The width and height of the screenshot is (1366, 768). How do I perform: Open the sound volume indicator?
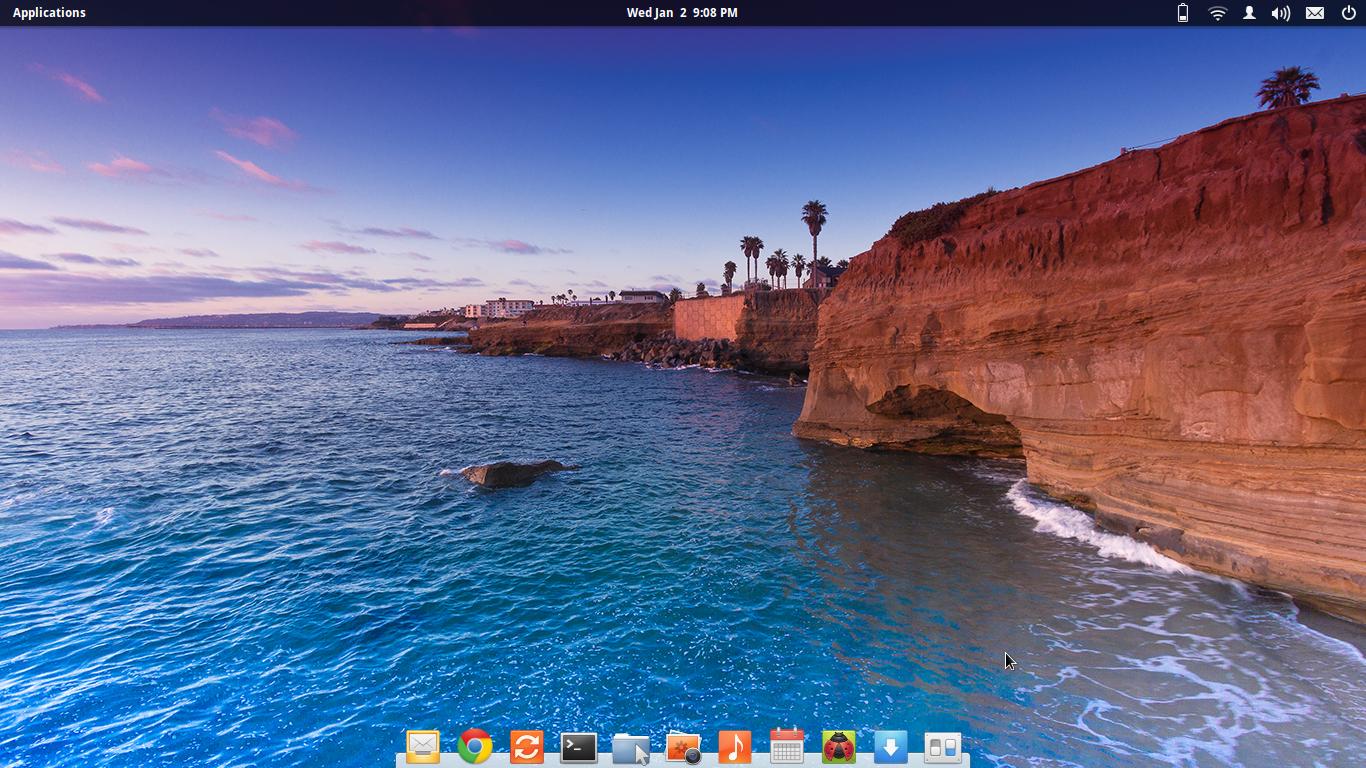click(1281, 13)
